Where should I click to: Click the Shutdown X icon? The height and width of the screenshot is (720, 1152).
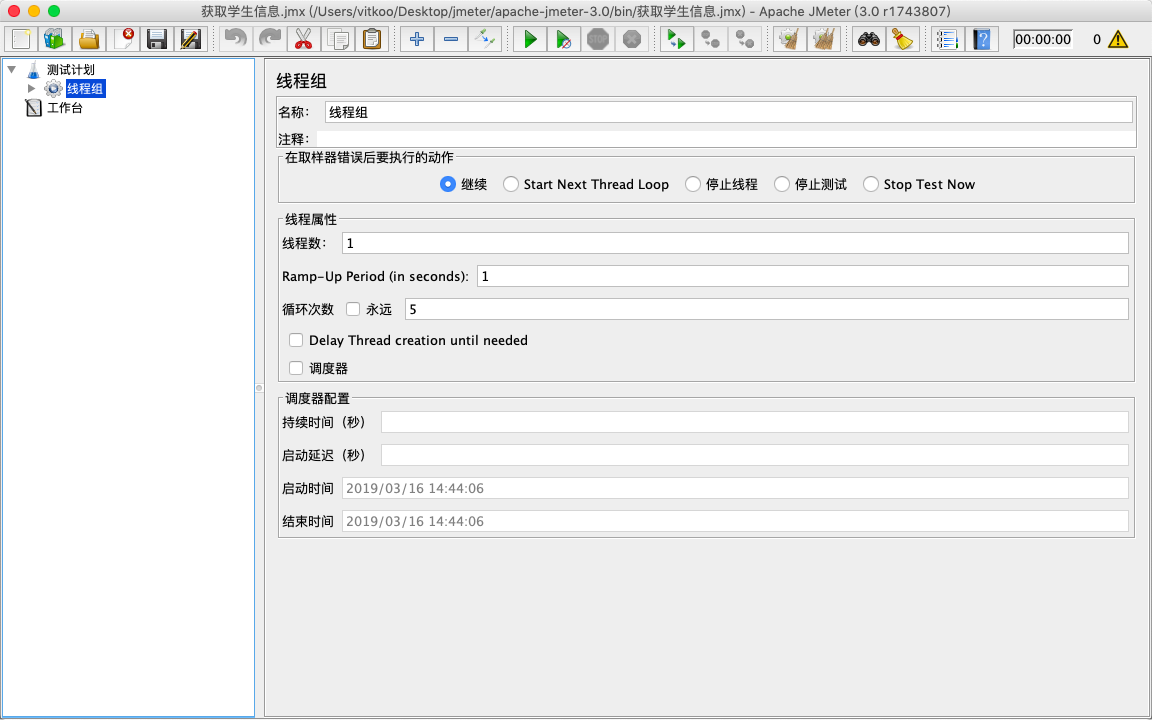[632, 39]
